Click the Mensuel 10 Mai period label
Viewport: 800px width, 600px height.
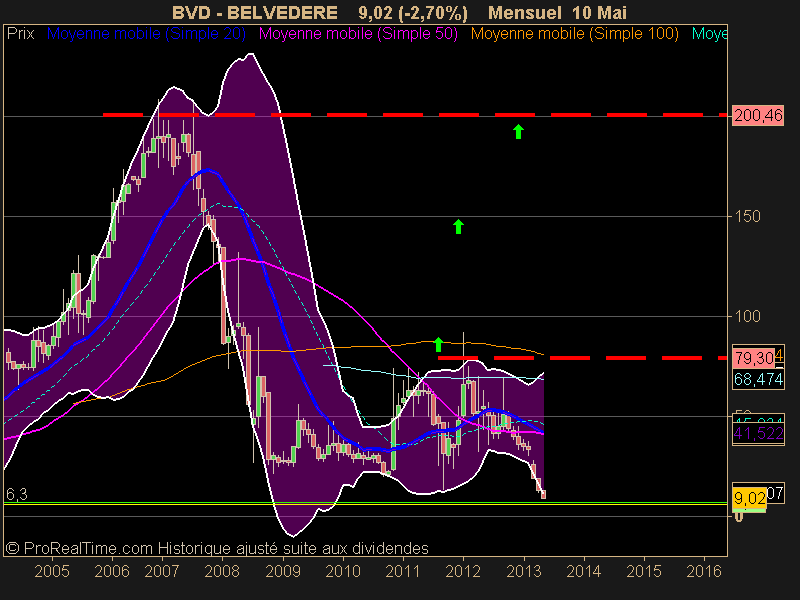[557, 13]
